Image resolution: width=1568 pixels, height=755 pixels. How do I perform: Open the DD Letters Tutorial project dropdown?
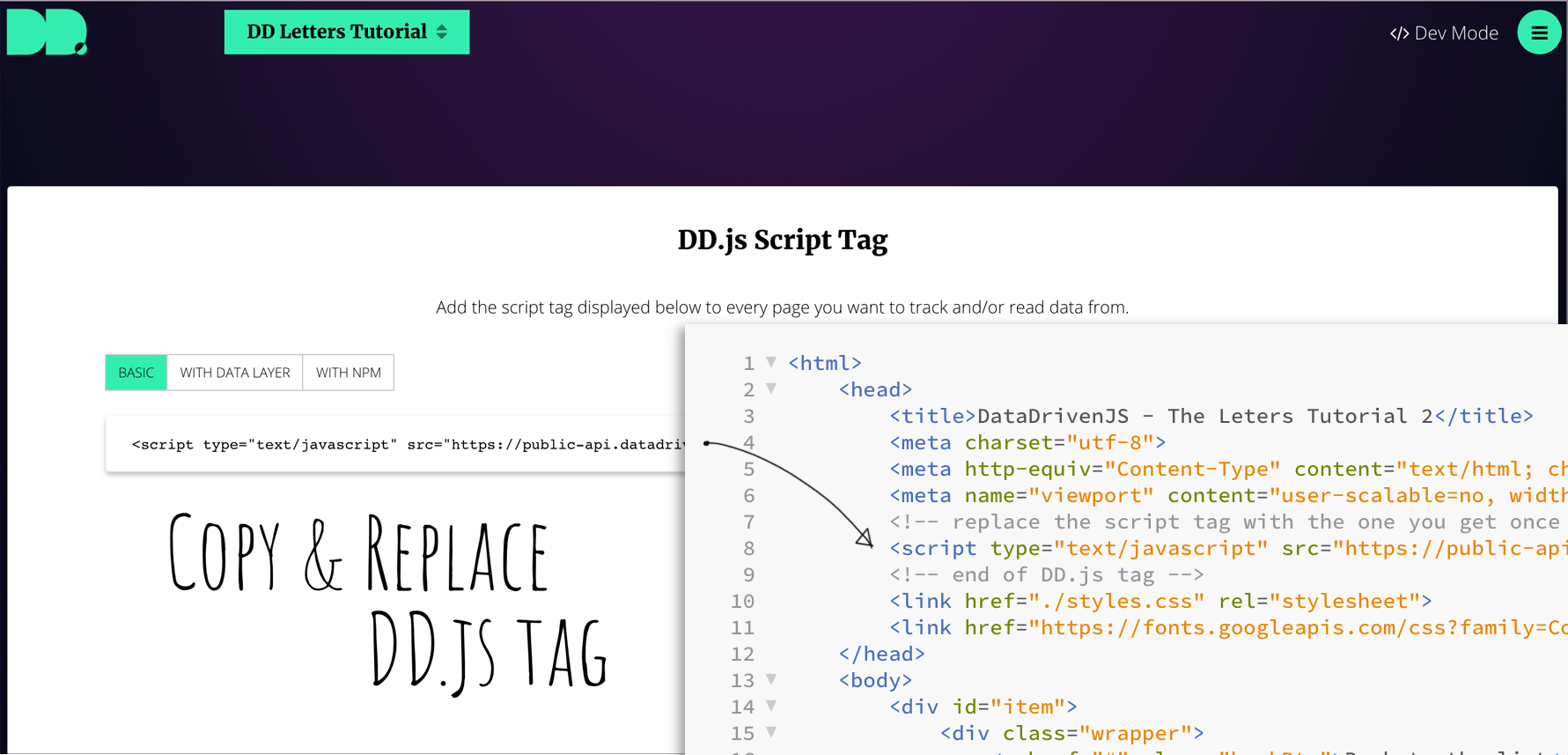[347, 32]
